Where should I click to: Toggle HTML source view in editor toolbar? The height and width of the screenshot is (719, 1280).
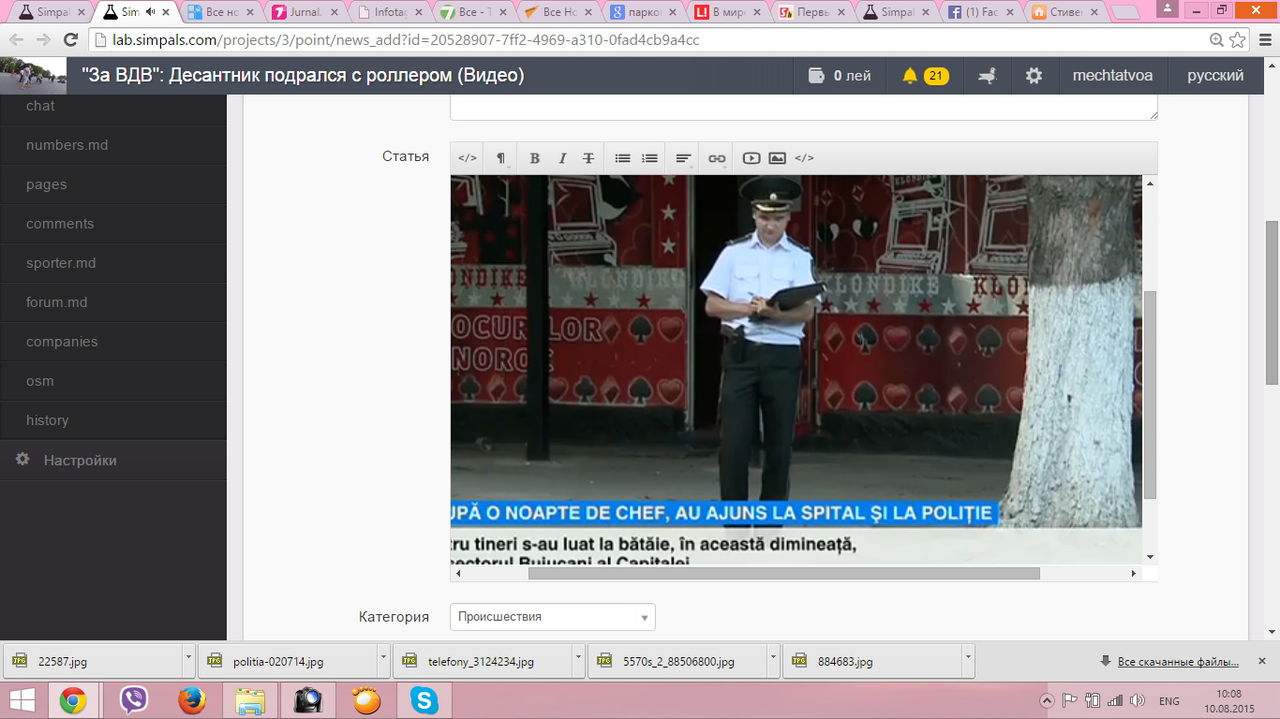click(467, 158)
